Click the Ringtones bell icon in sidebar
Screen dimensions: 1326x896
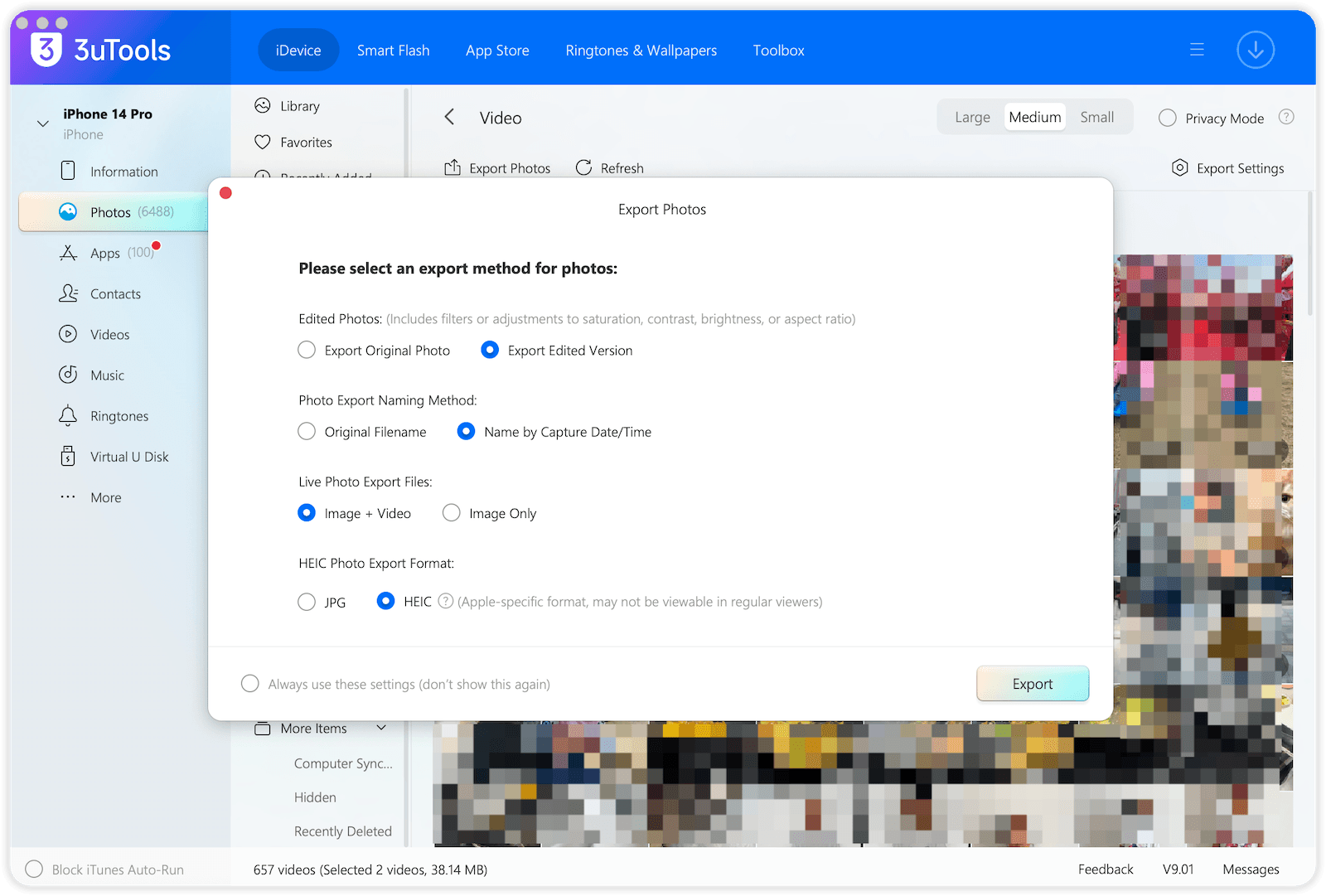coord(68,415)
